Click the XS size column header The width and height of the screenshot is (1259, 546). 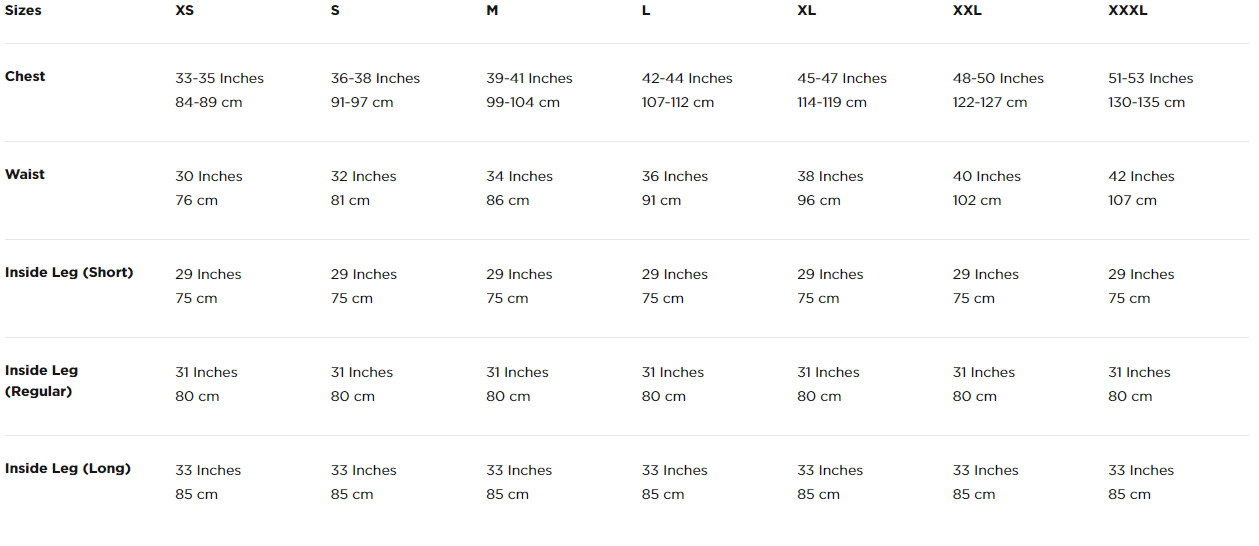coord(185,10)
